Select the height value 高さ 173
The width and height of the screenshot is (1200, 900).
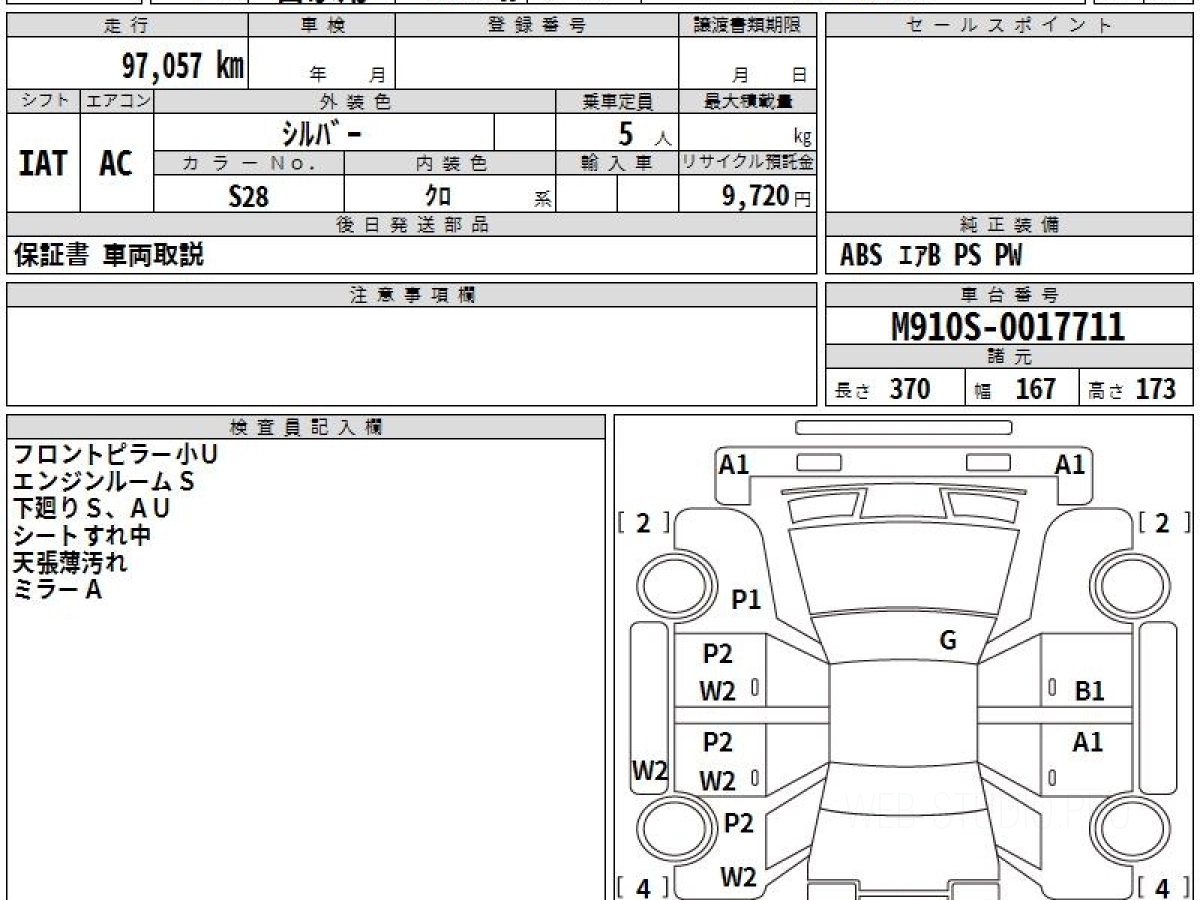(x=1132, y=389)
